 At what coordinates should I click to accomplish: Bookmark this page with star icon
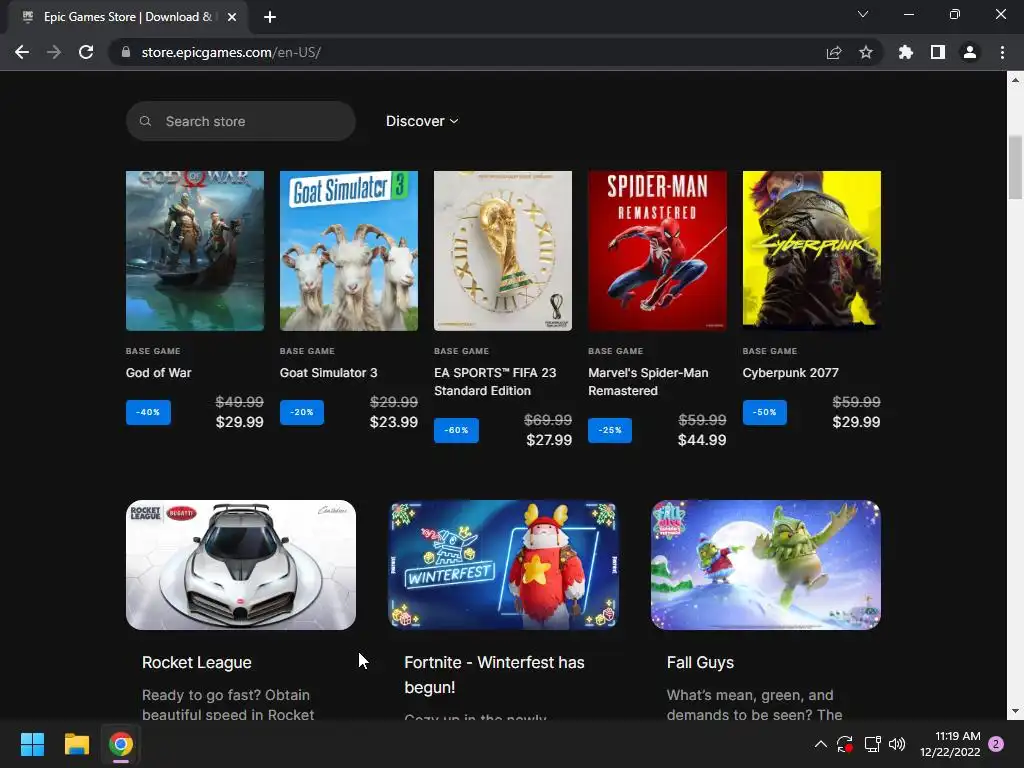pyautogui.click(x=866, y=52)
